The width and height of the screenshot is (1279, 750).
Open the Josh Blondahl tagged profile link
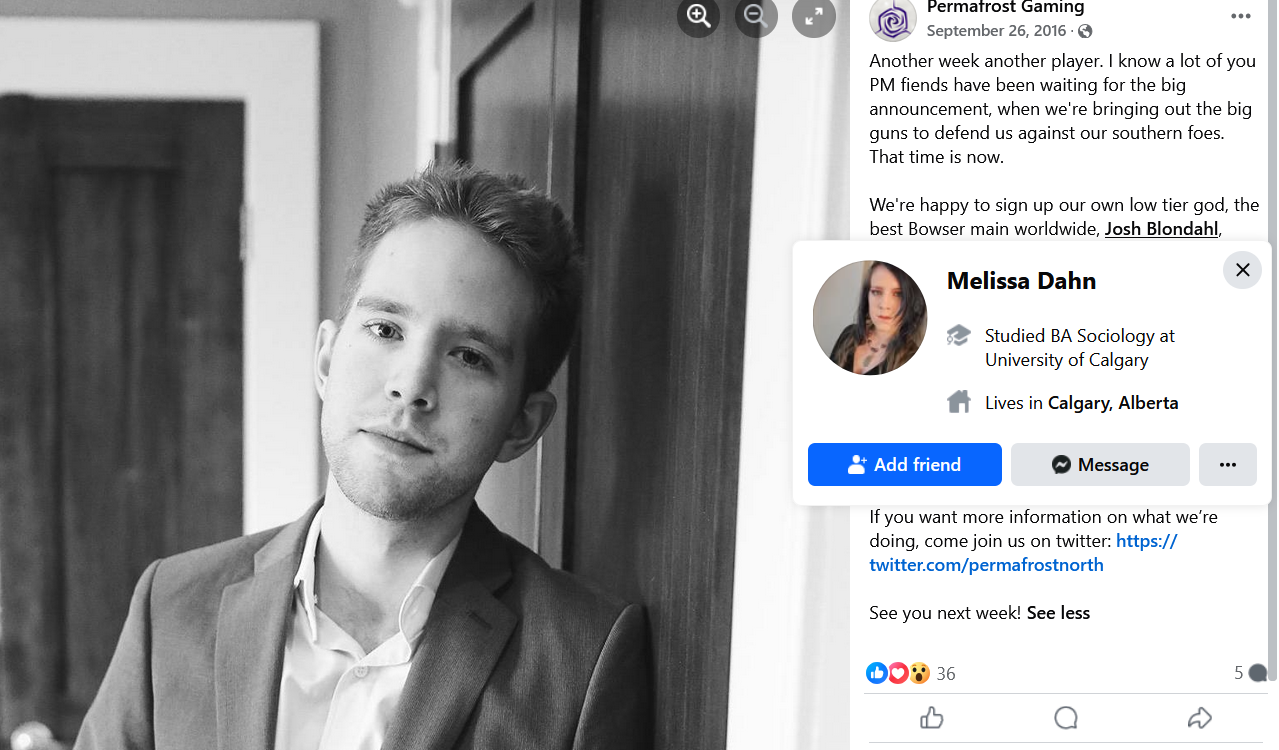click(x=1161, y=229)
